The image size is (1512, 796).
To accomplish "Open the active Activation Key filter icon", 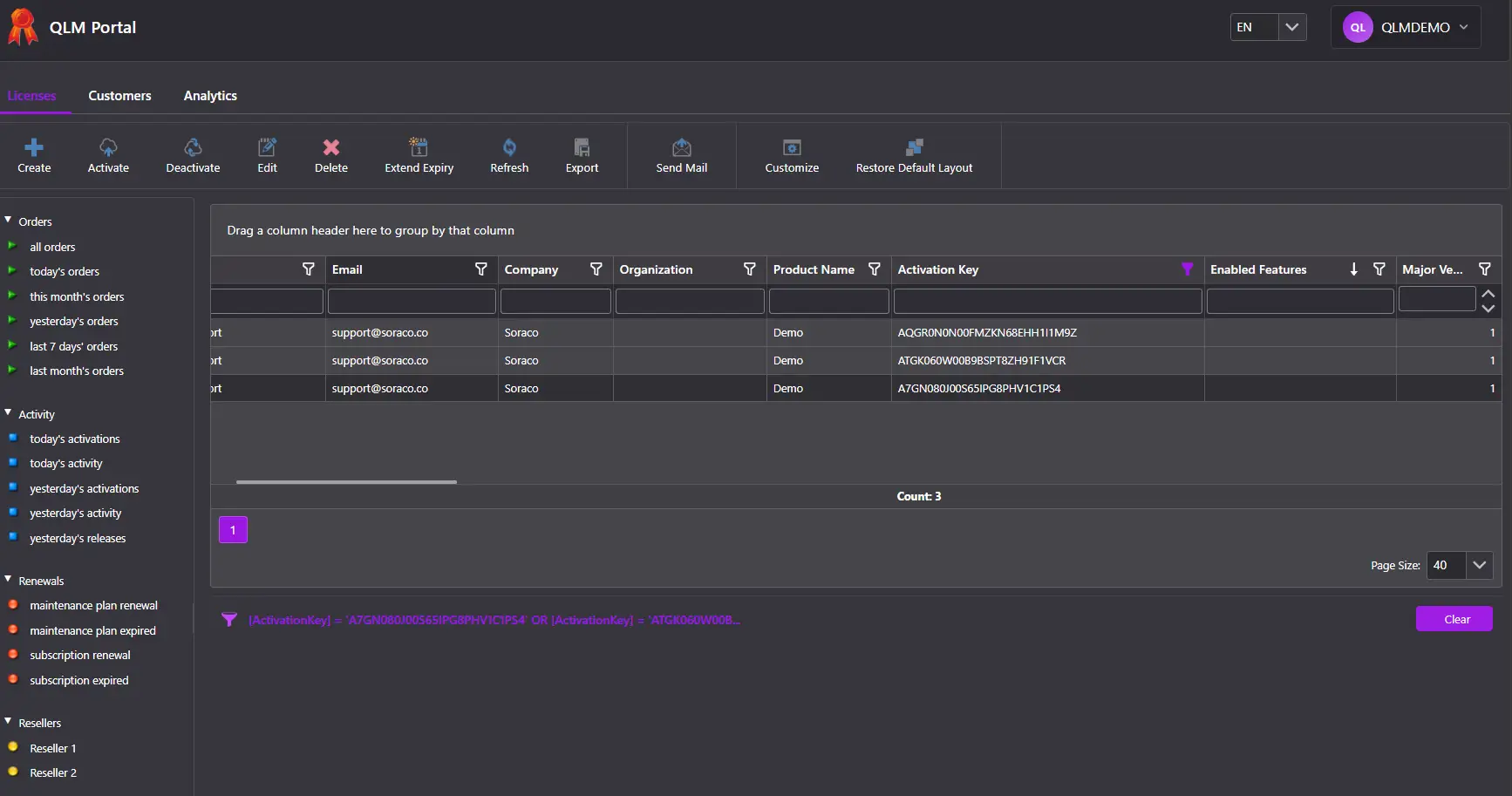I will (x=1188, y=269).
